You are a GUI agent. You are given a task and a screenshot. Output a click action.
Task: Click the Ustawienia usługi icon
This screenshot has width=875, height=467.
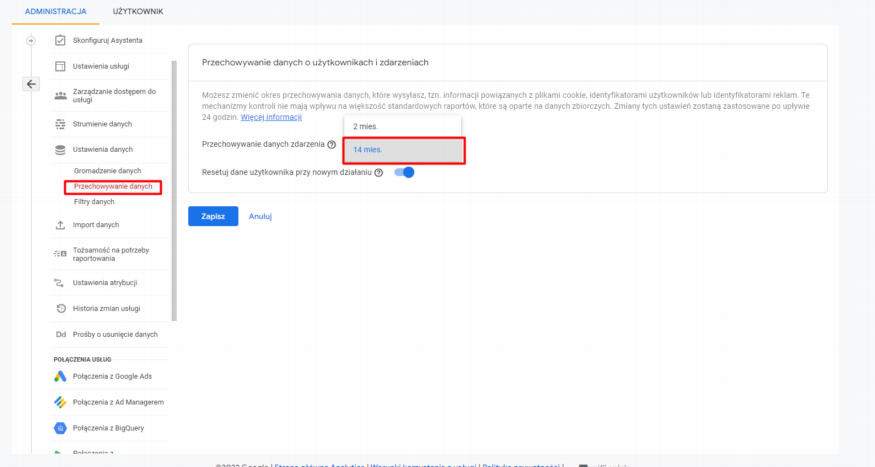point(60,66)
